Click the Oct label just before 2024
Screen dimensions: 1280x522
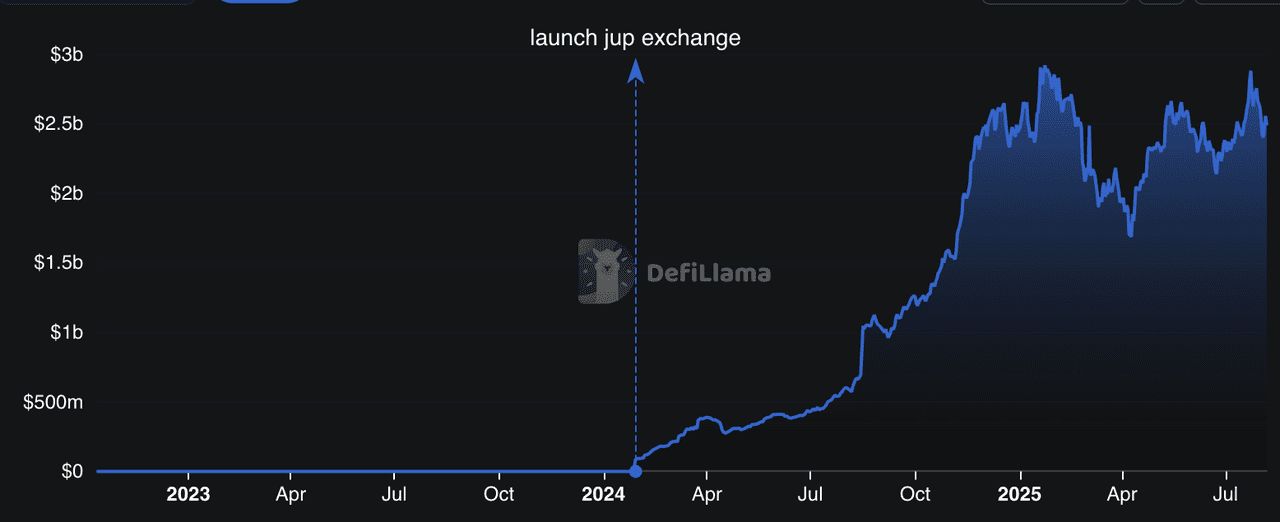click(x=498, y=494)
